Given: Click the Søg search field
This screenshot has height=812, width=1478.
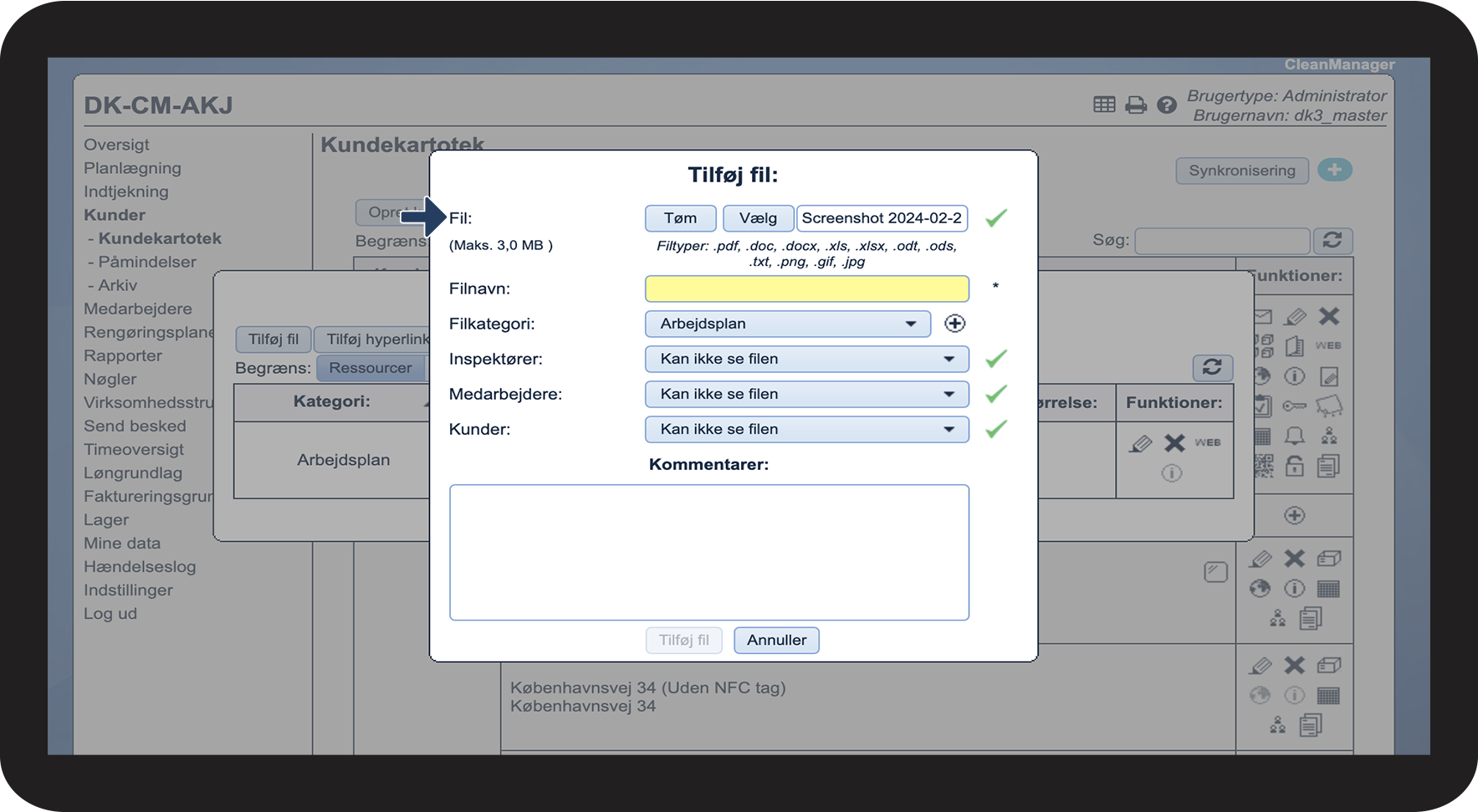Looking at the screenshot, I should pos(1222,241).
